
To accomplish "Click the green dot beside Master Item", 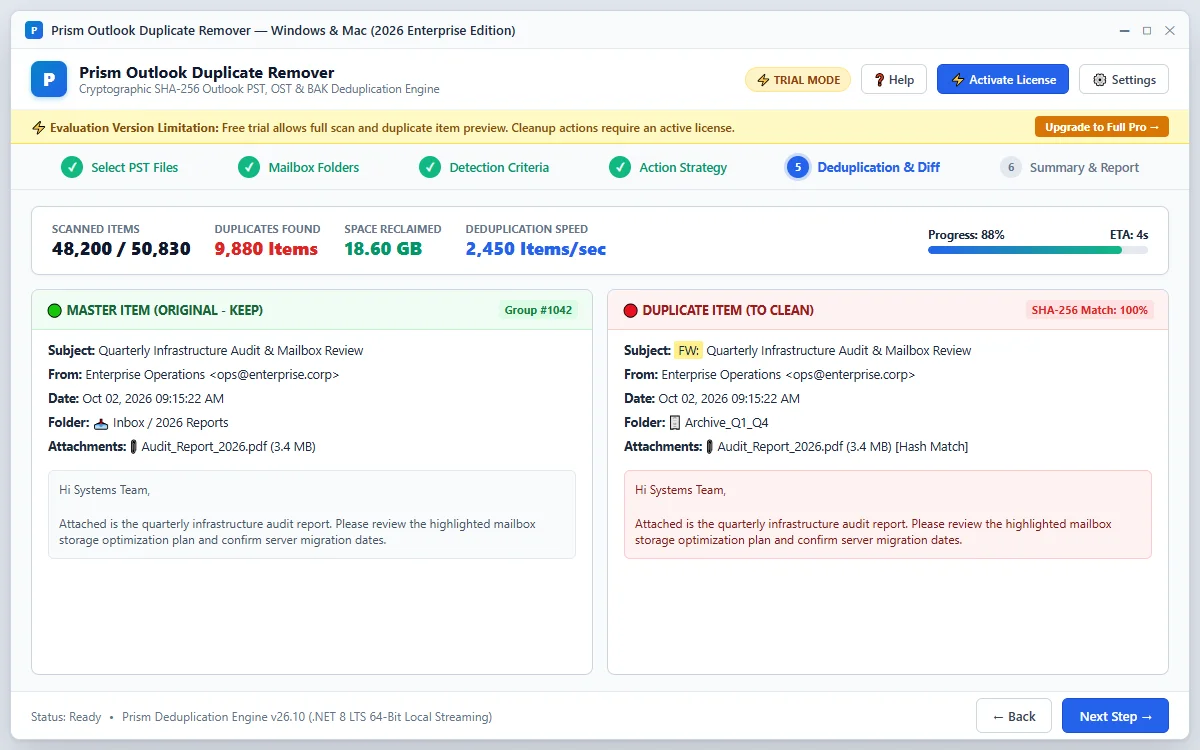I will 55,310.
